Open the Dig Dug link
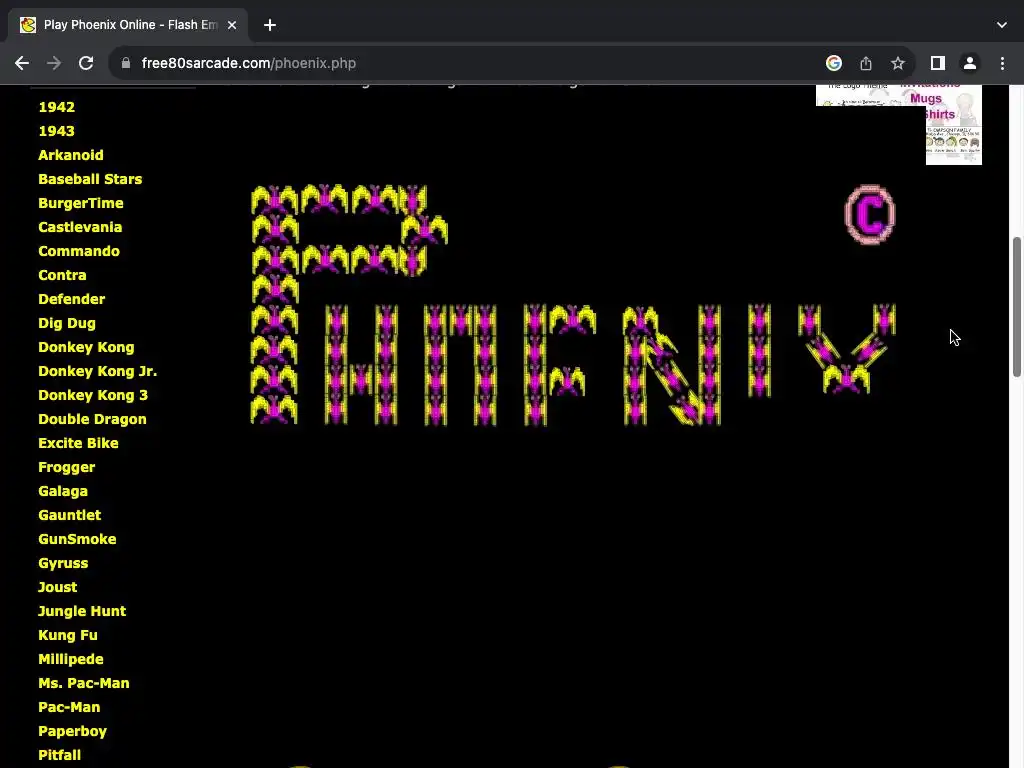1024x768 pixels. point(67,323)
